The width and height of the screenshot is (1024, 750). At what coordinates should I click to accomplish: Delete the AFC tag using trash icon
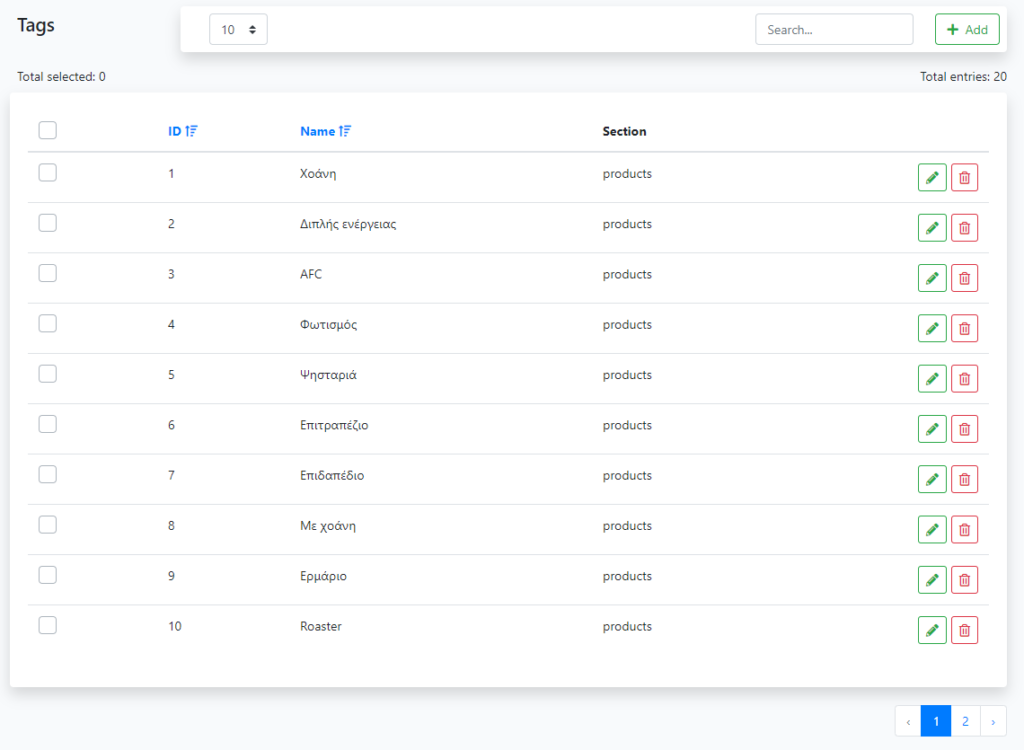[x=964, y=278]
